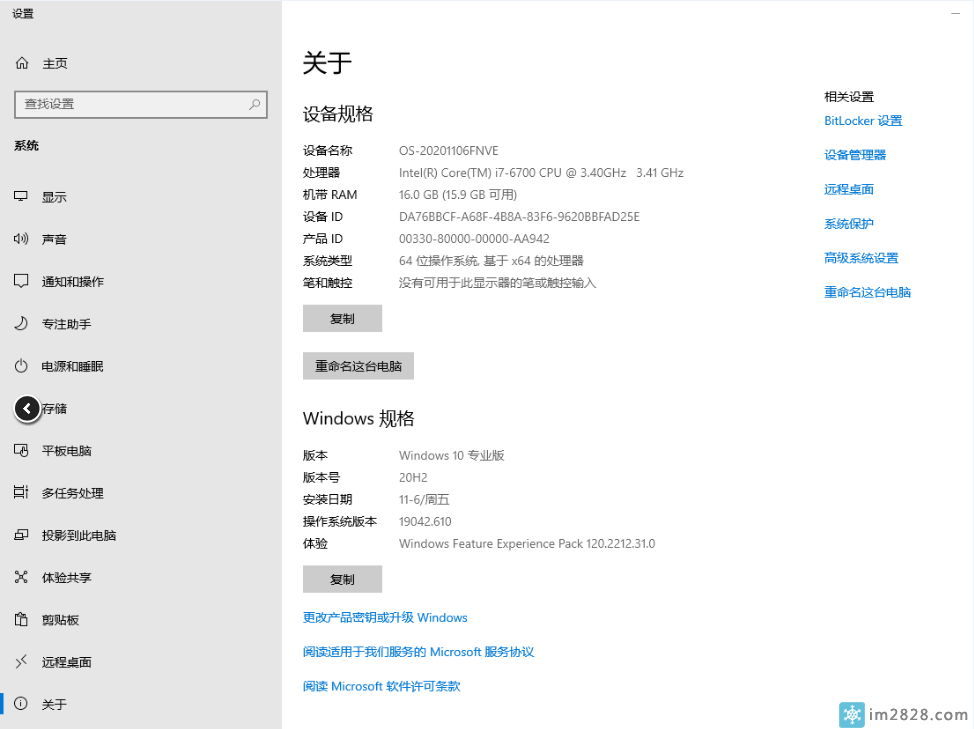
Task: Click the round back arrow button
Action: pos(27,409)
